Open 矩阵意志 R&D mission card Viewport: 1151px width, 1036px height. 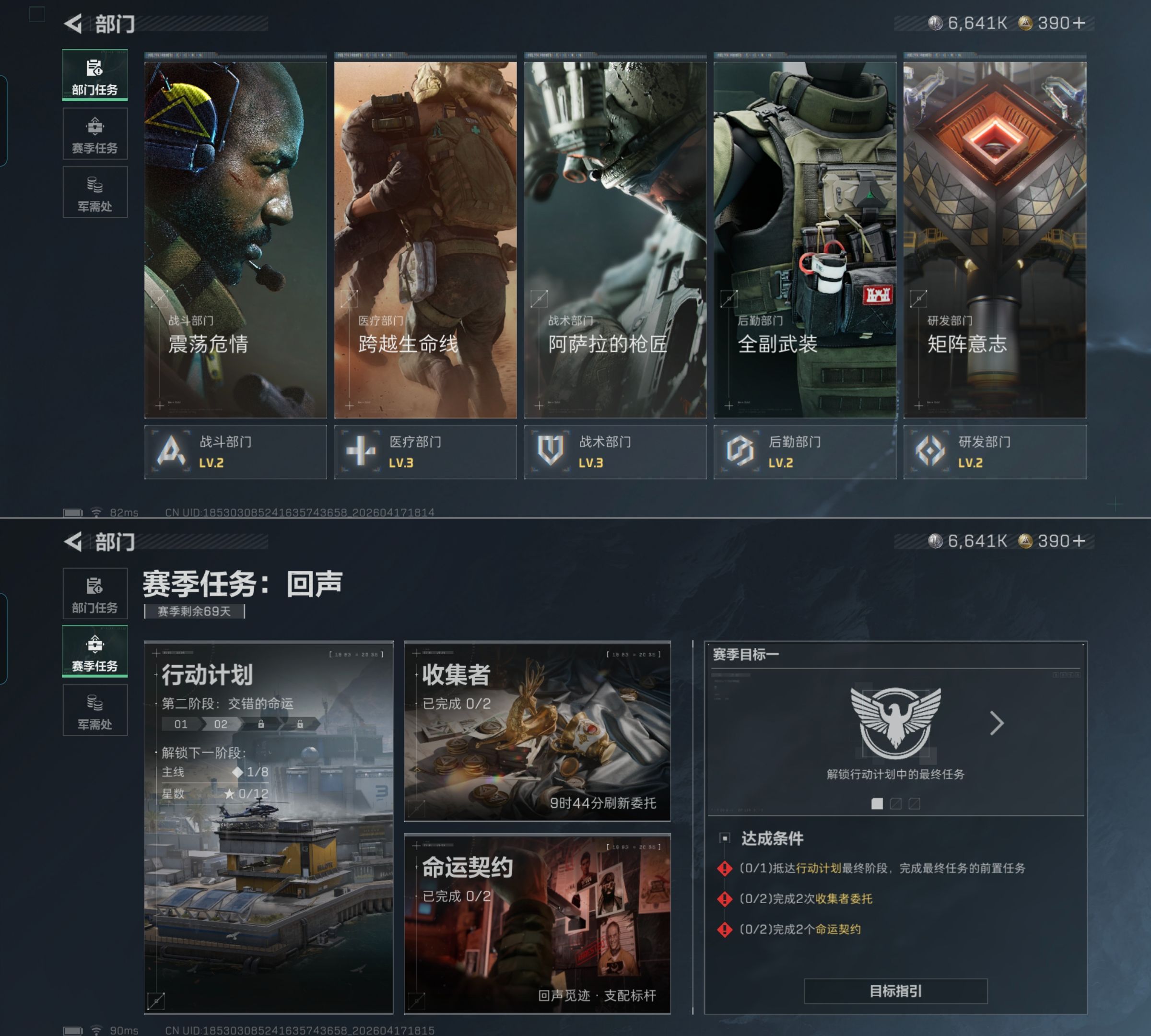995,239
